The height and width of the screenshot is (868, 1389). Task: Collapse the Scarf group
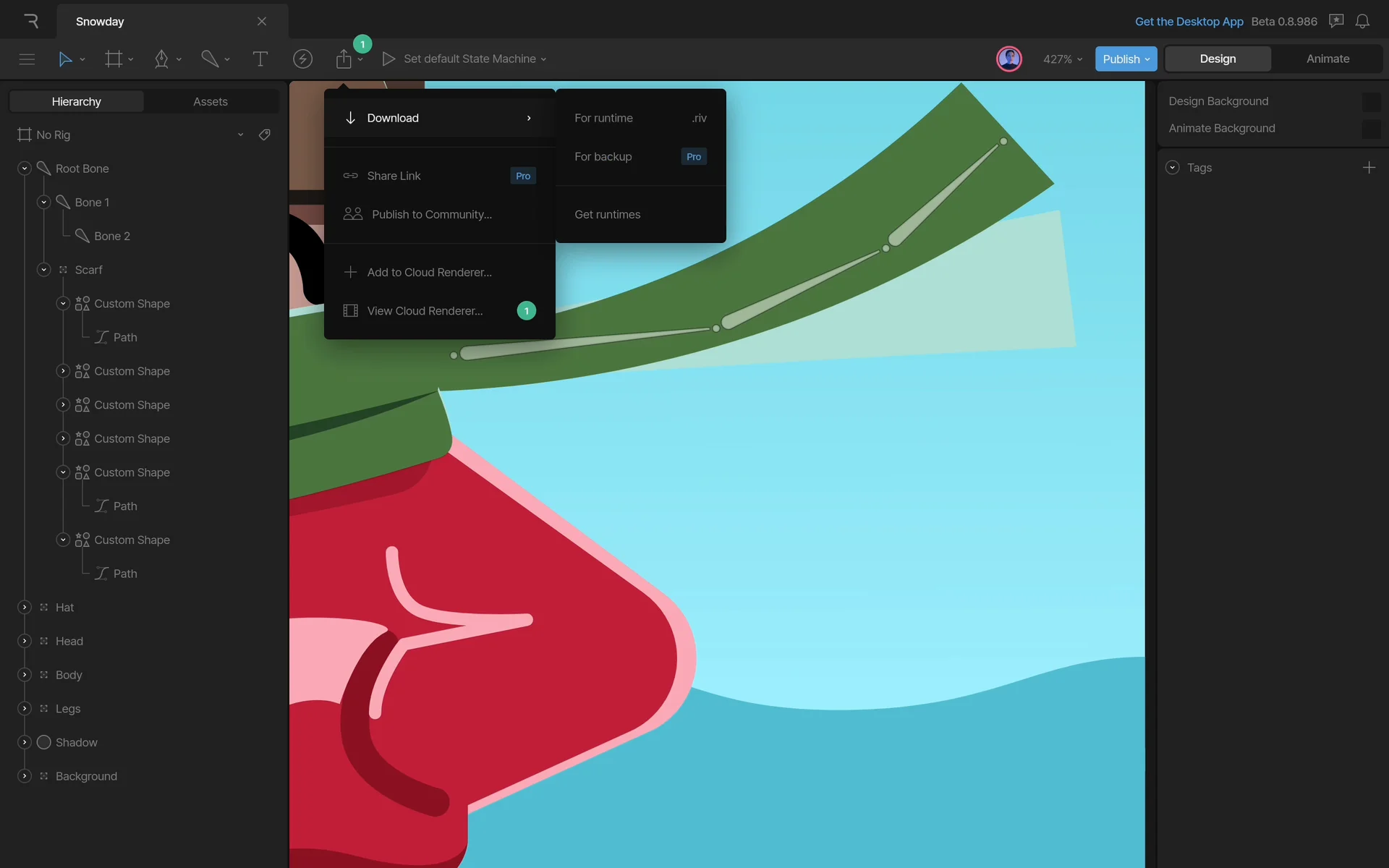point(44,270)
